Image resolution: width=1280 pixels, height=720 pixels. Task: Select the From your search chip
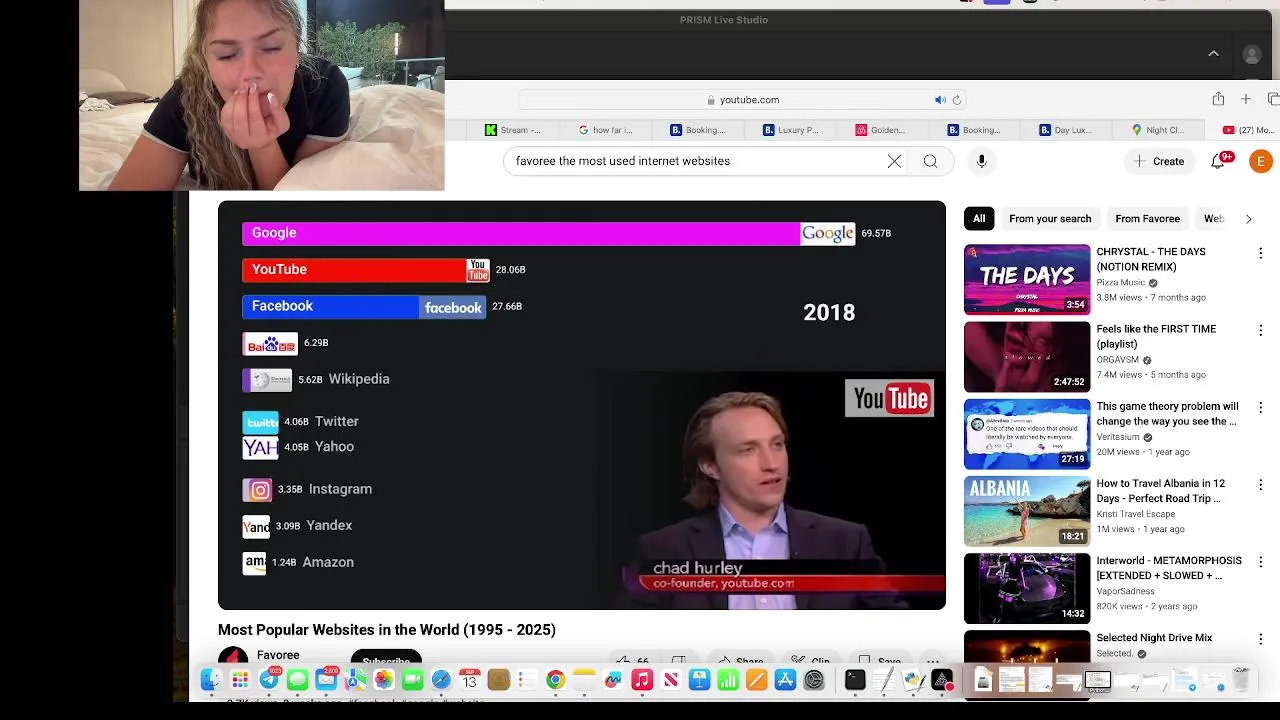[1050, 219]
